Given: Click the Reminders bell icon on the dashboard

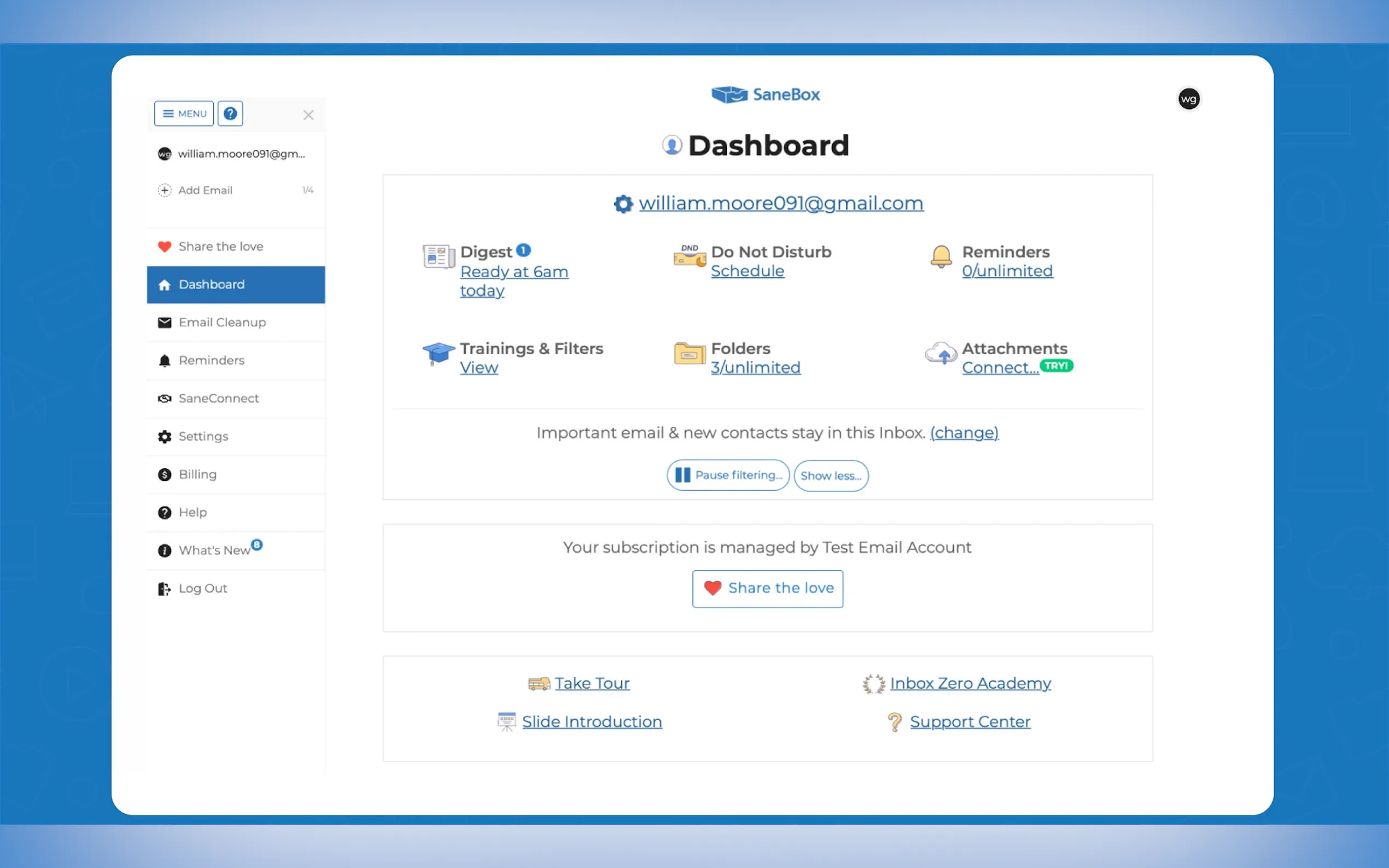Looking at the screenshot, I should coord(941,256).
